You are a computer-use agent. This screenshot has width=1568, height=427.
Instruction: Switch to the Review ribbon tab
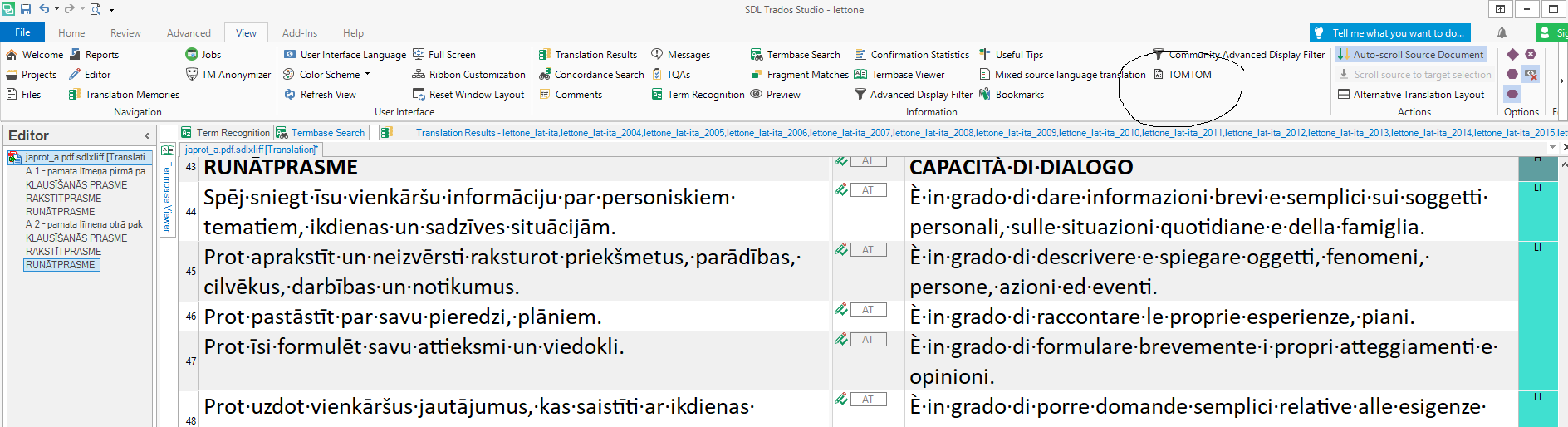125,33
